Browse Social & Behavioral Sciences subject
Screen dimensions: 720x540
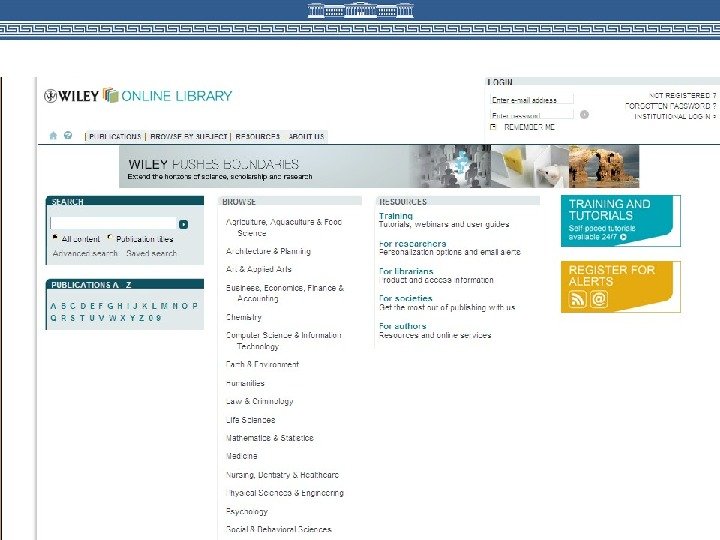279,529
